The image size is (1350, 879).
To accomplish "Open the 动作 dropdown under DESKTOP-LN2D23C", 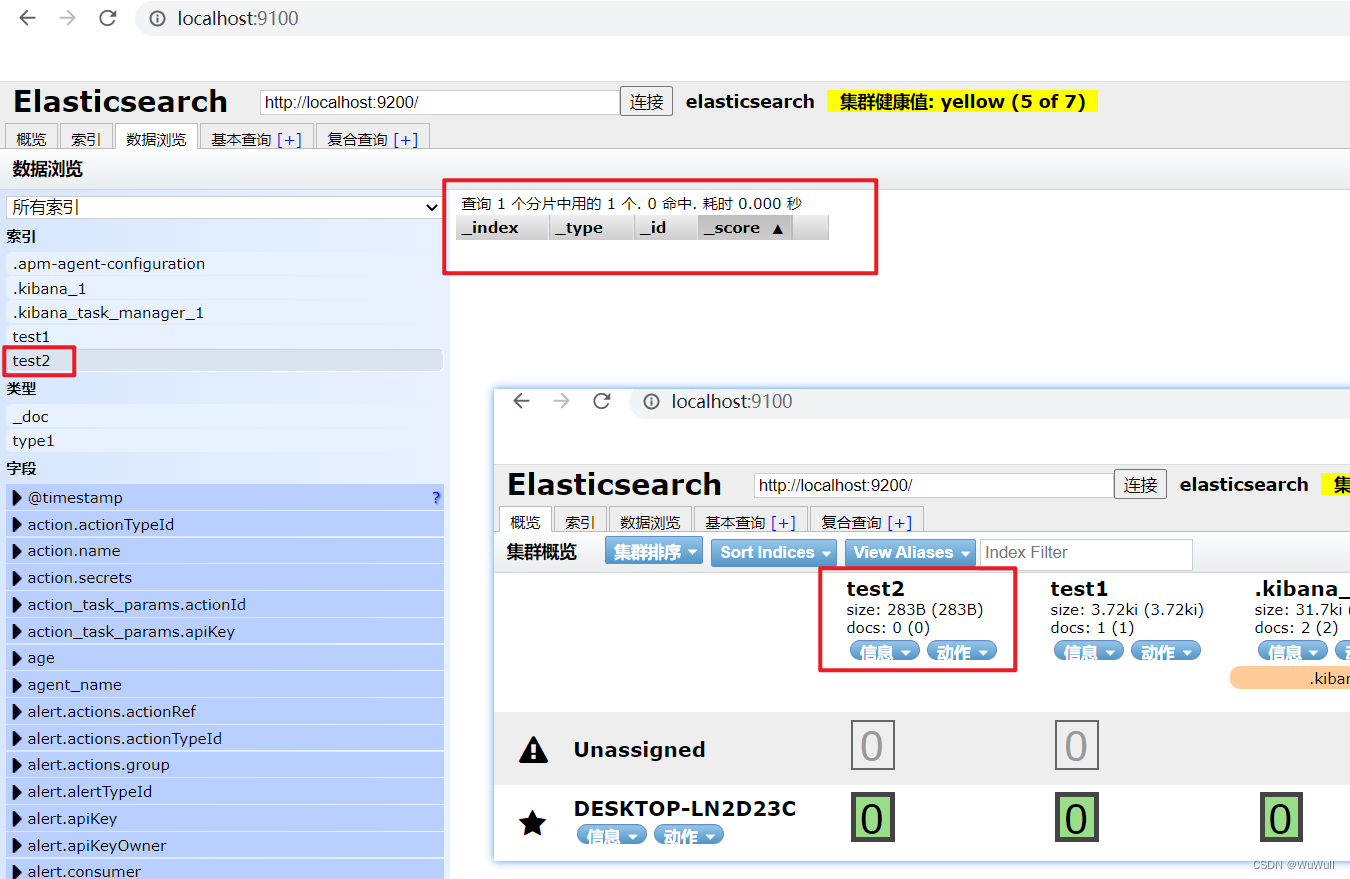I will click(x=689, y=835).
